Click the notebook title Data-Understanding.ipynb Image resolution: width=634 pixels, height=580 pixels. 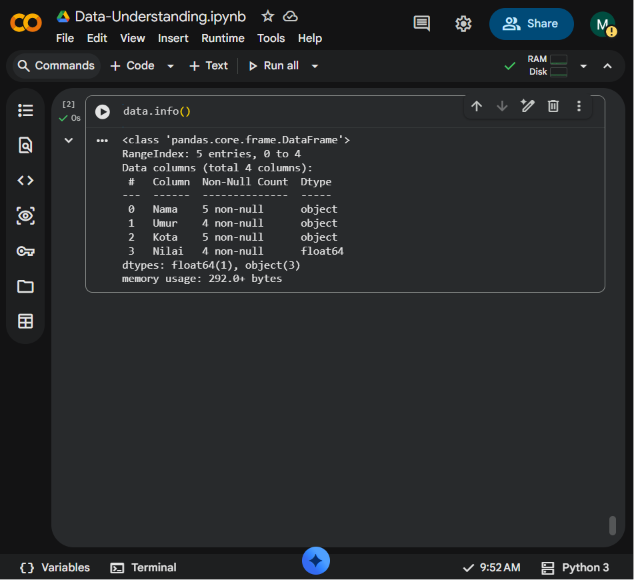point(160,17)
